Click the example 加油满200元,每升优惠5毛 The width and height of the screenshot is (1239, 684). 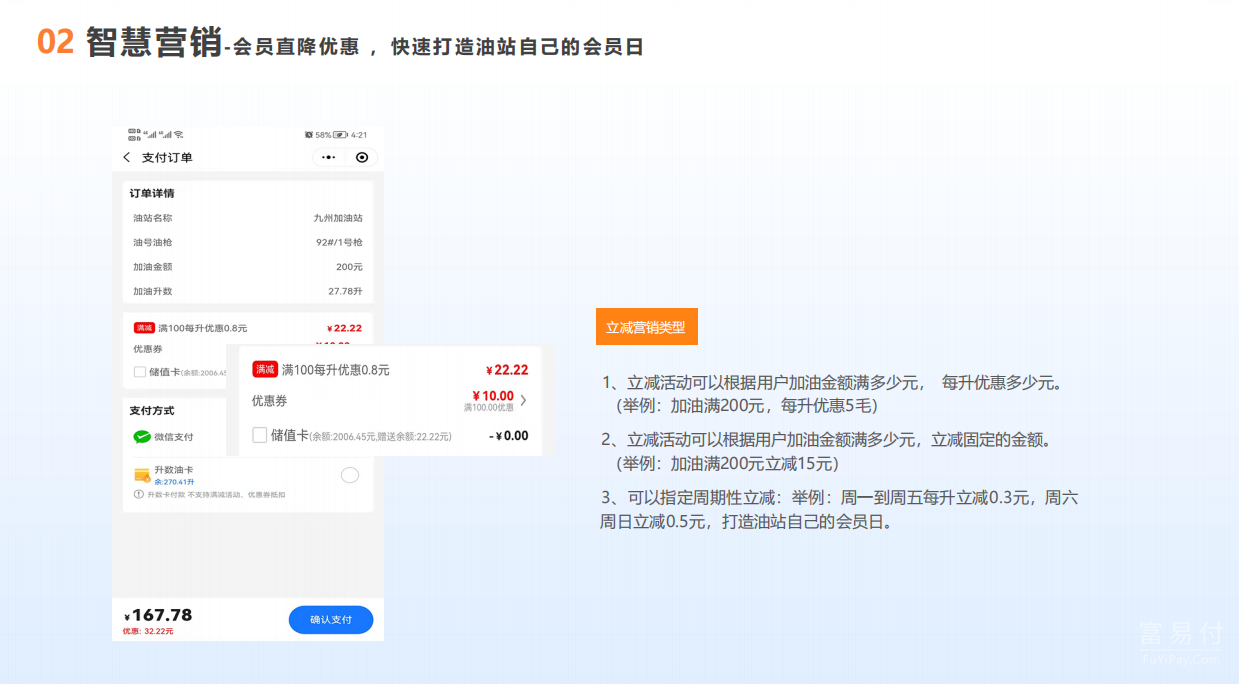(747, 406)
